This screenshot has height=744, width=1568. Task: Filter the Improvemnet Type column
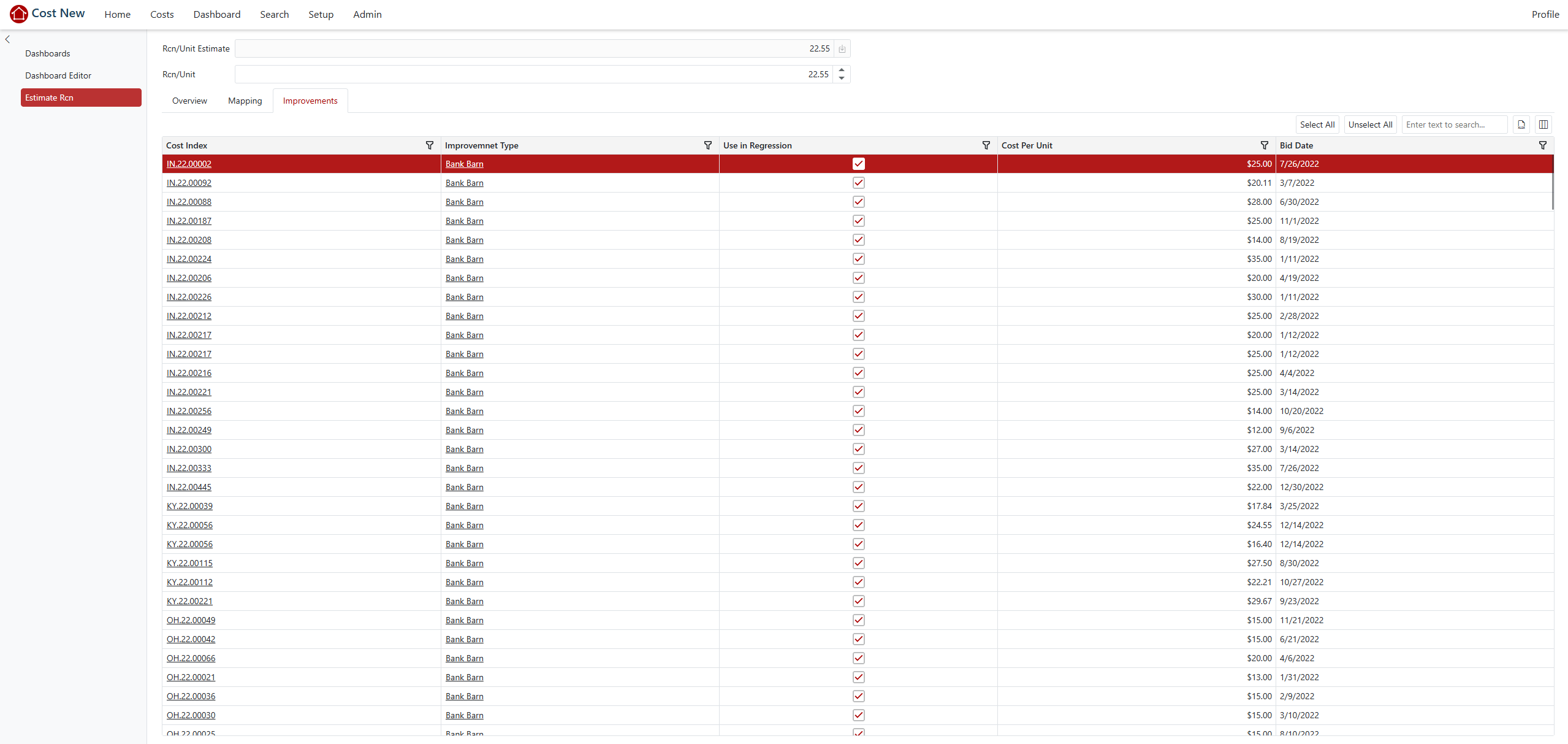point(707,145)
